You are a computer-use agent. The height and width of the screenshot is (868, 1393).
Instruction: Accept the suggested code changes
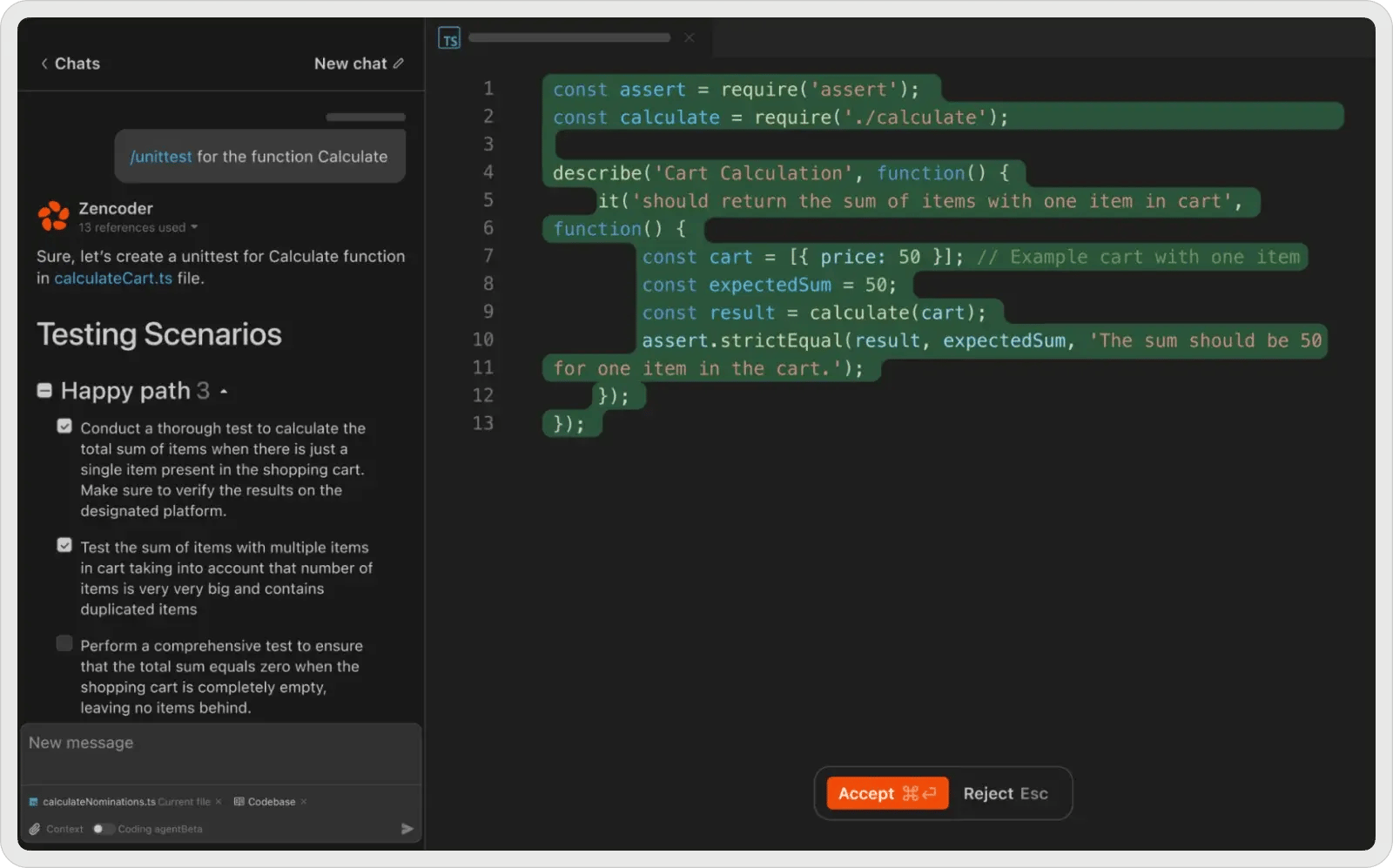click(885, 793)
